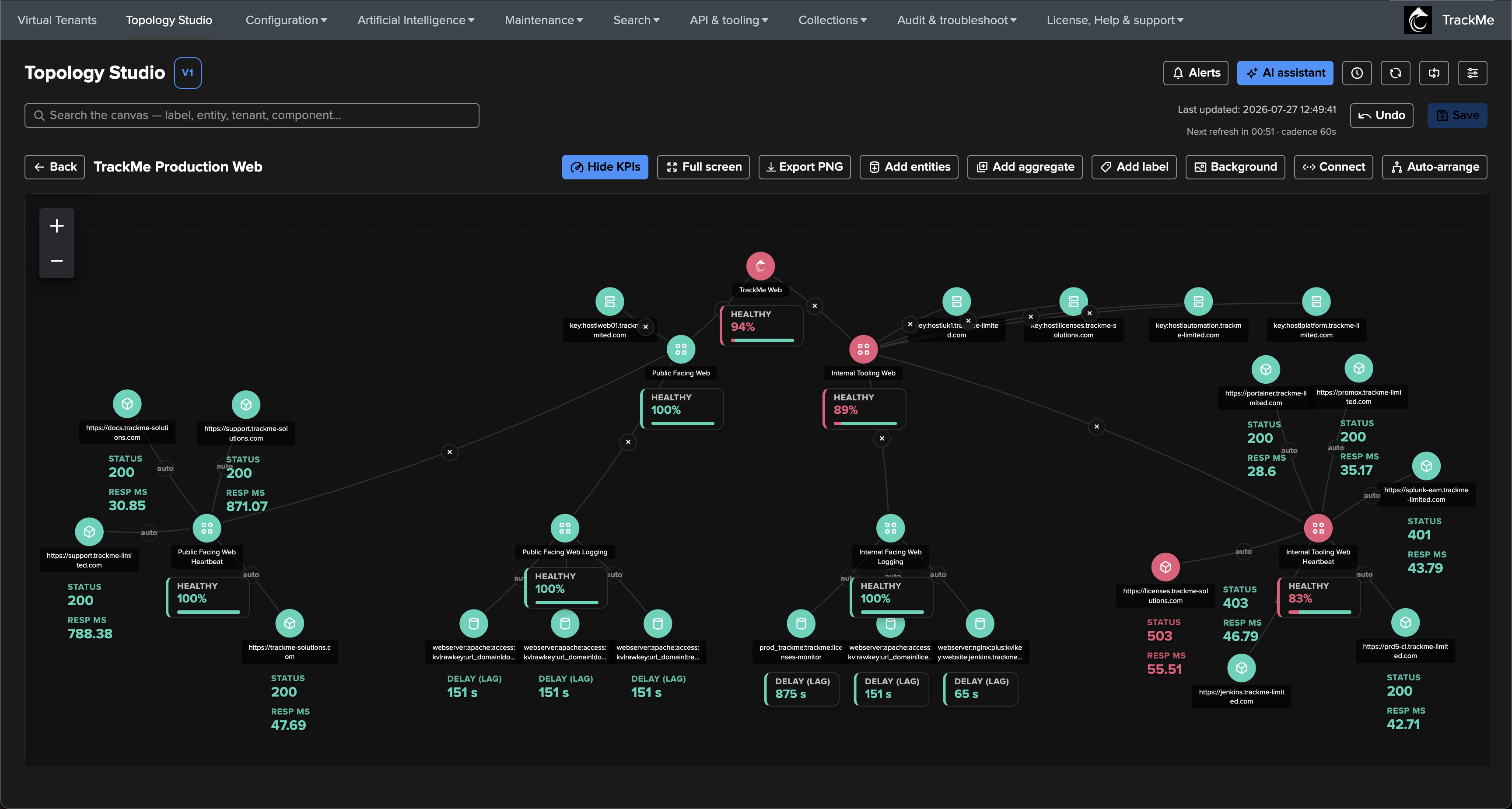Remove the edge beside TrackMe Web HEALTHY card
This screenshot has width=1512, height=809.
(x=814, y=306)
